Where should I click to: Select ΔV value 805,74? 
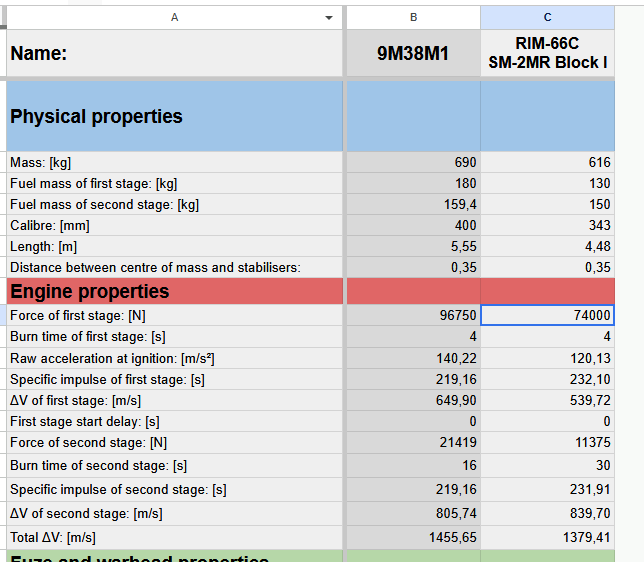pyautogui.click(x=414, y=513)
